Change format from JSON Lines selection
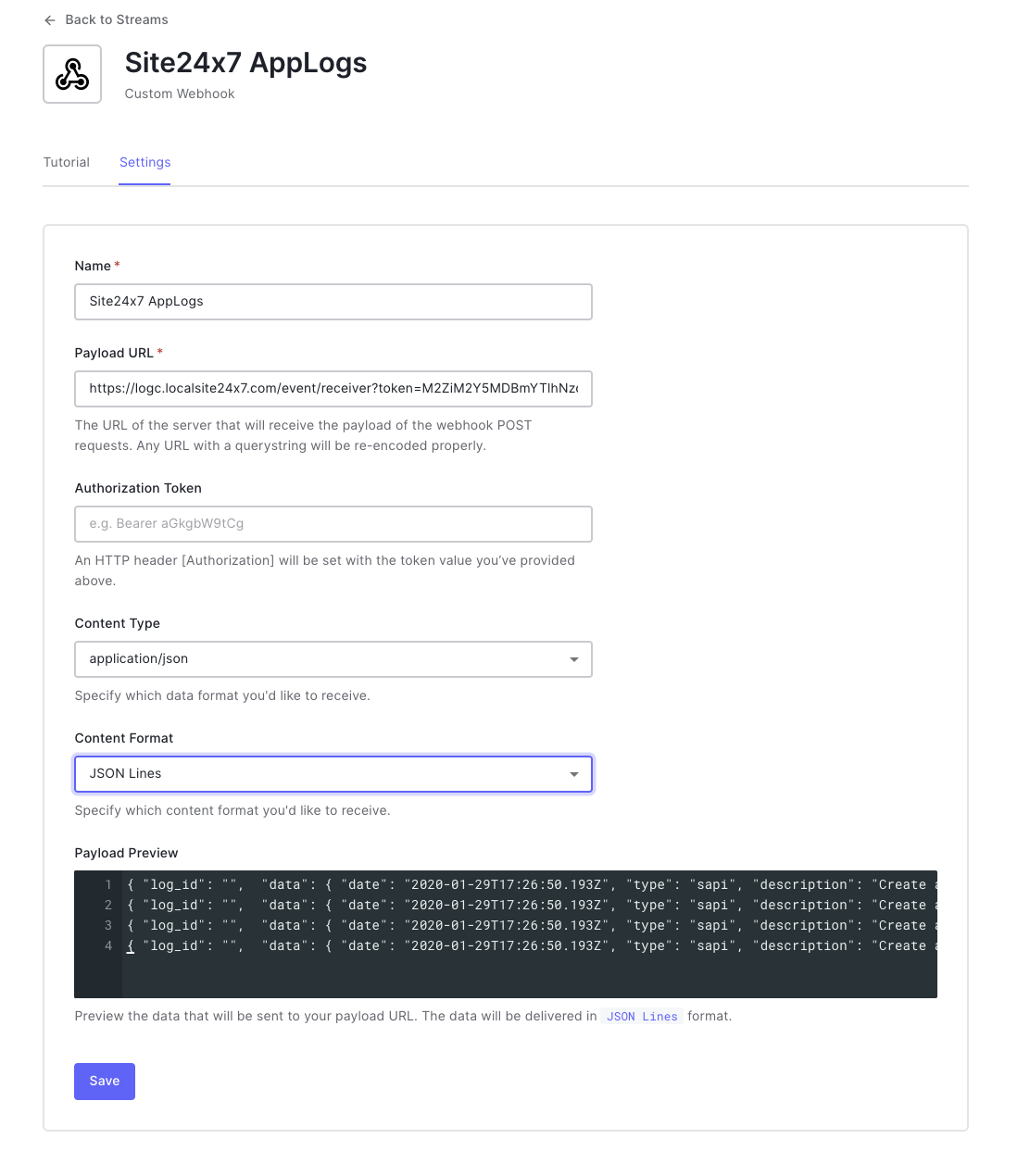1030x1176 pixels. 333,773
